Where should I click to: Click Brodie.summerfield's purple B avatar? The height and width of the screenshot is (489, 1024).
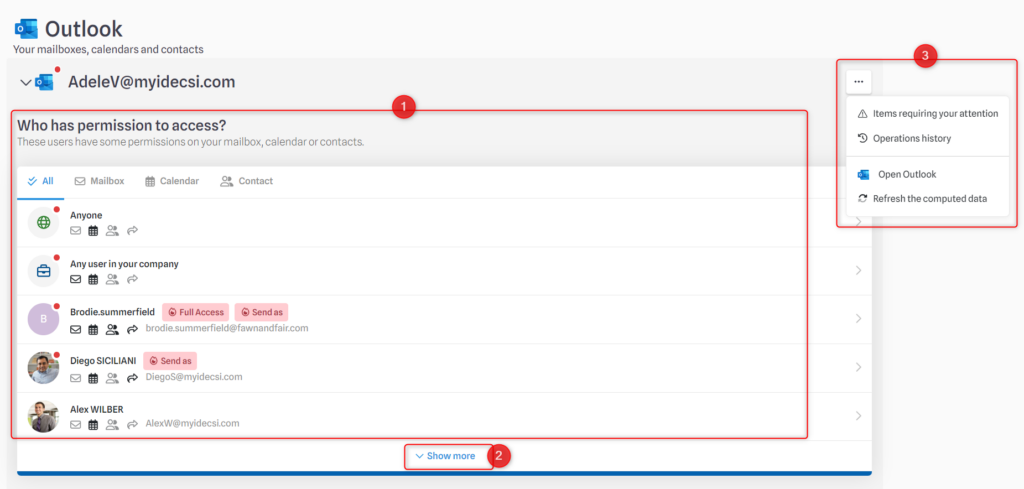tap(44, 319)
